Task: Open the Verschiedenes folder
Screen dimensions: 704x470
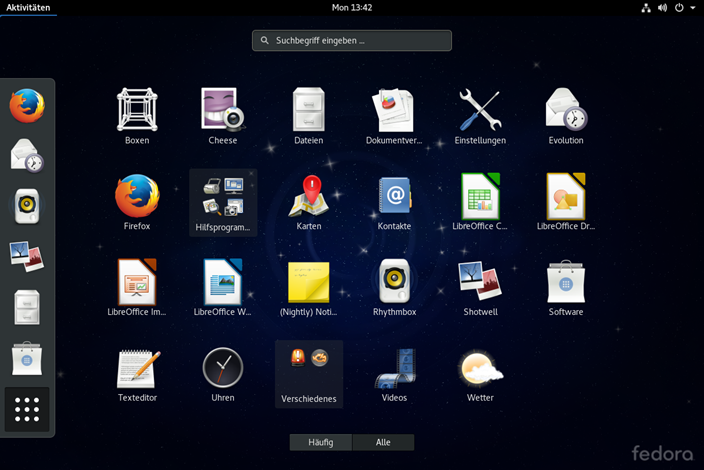Action: coord(308,373)
